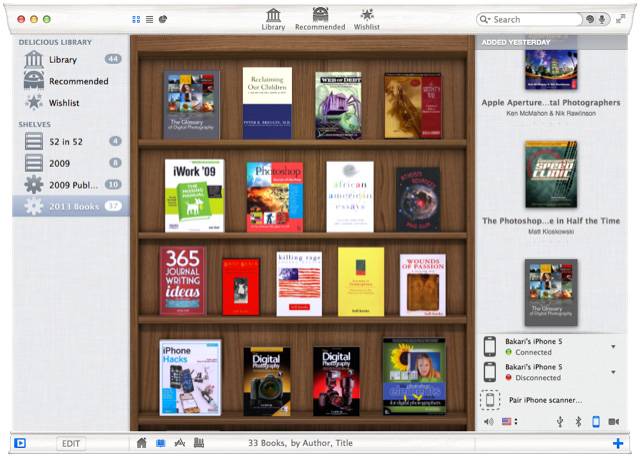
Task: Open the 2009 Publ... smart shelf
Action: pos(71,185)
